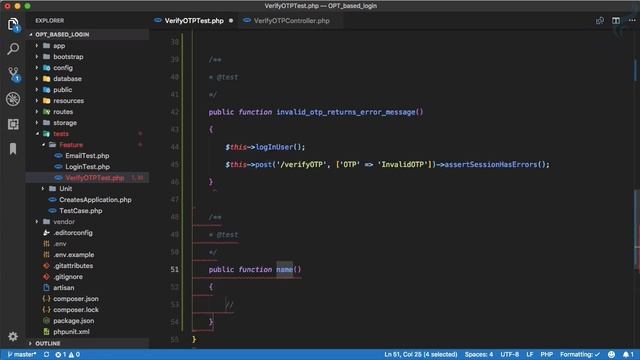
Task: Click the cursor position Ln 51, Col 25 indicator
Action: [x=420, y=354]
